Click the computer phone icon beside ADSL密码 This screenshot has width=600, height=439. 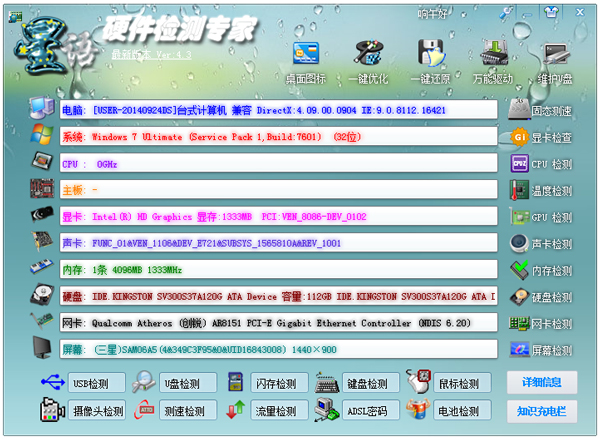[326, 410]
